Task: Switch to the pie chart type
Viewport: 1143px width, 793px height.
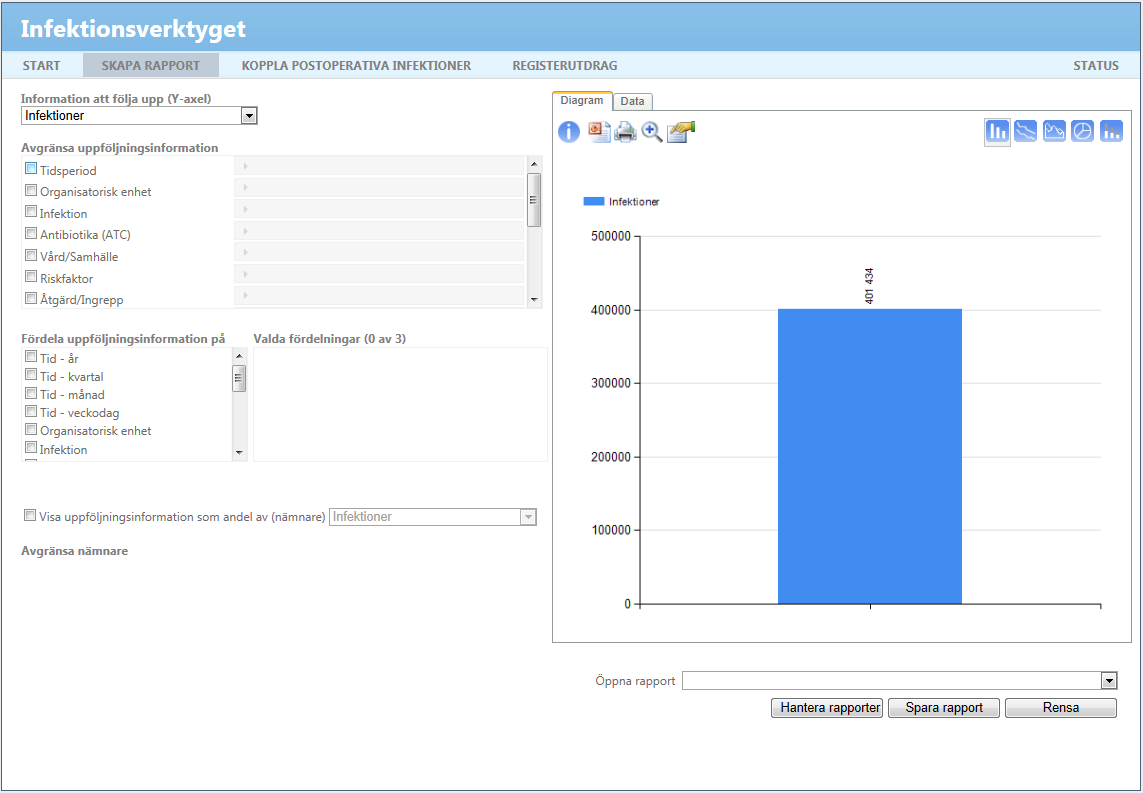Action: [1082, 131]
